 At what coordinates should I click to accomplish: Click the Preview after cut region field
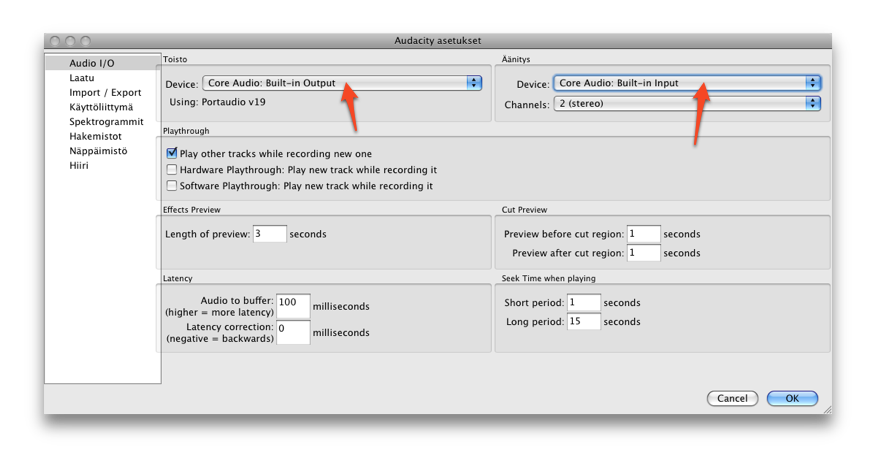click(x=644, y=253)
